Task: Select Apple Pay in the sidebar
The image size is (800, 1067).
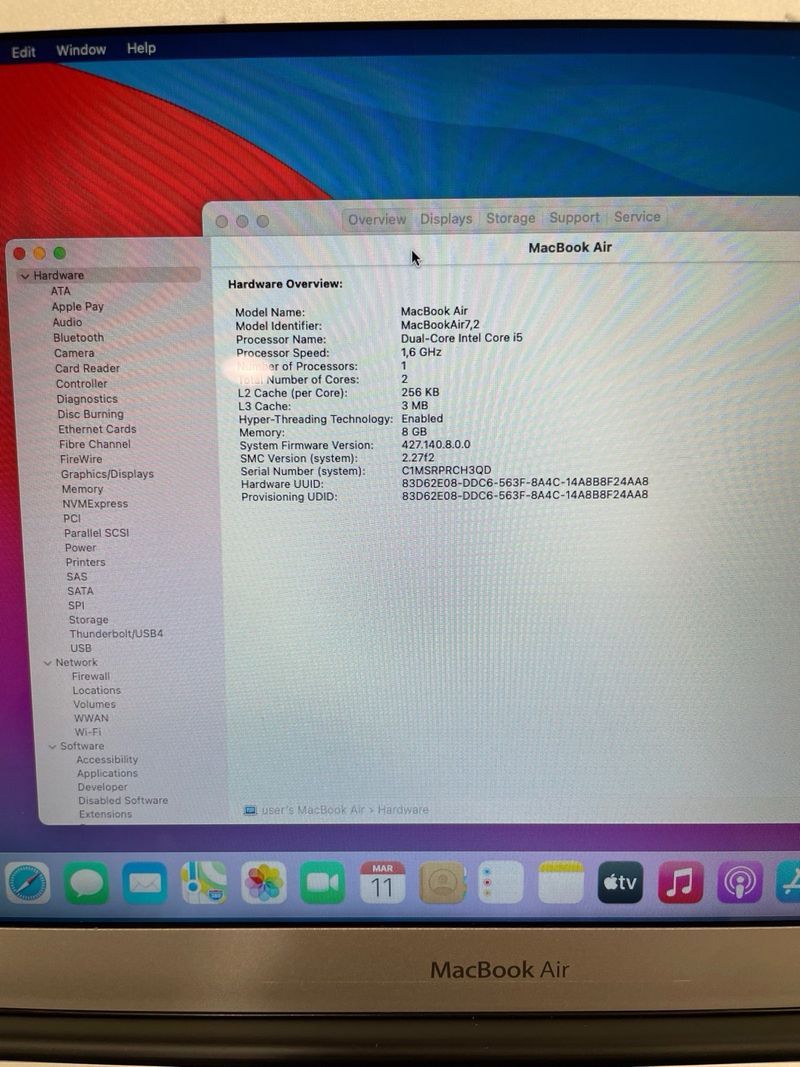Action: pos(78,306)
